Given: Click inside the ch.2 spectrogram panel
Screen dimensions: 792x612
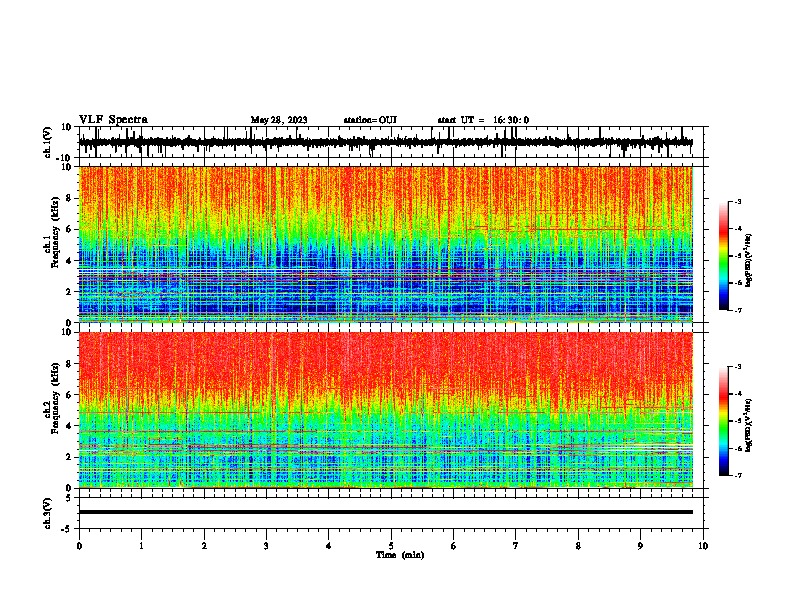Looking at the screenshot, I should pos(386,410).
